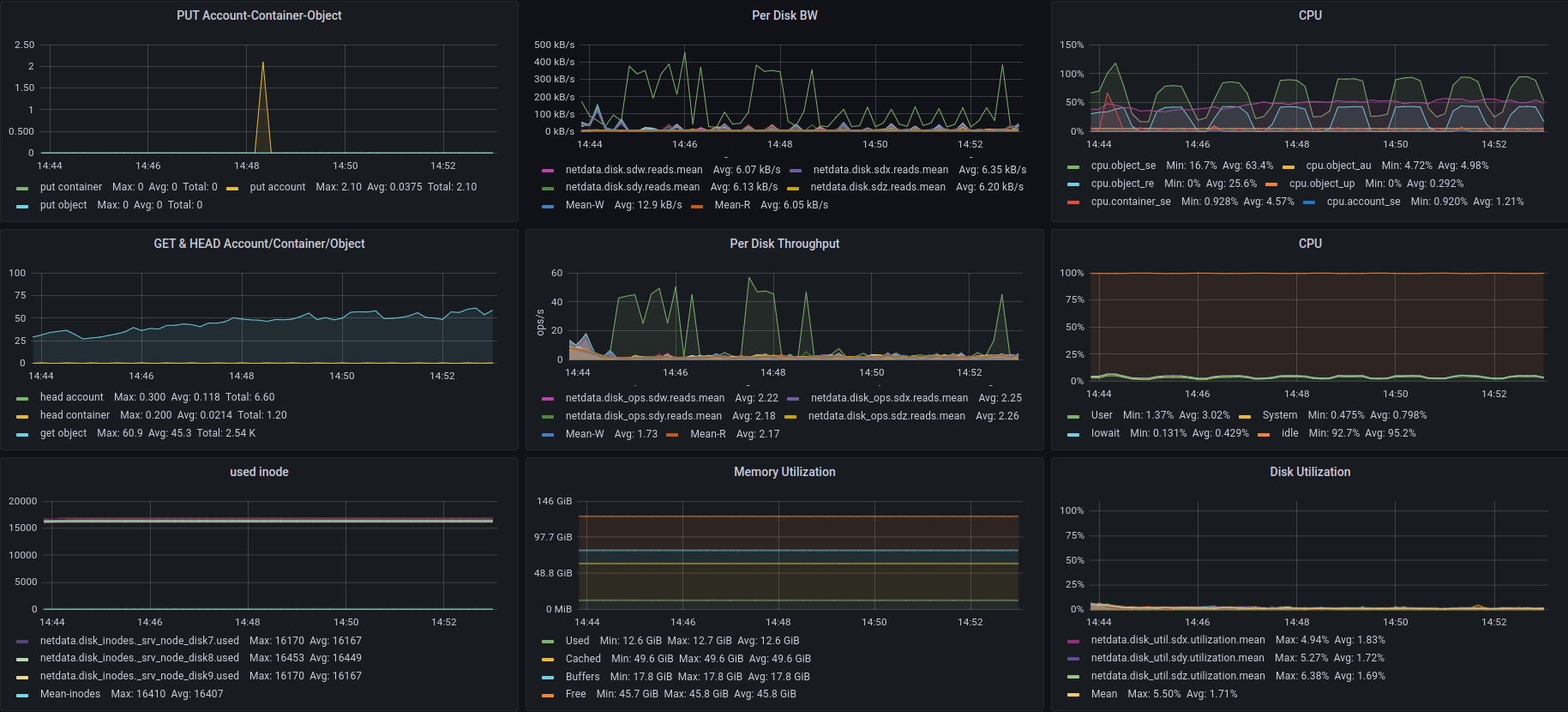Click the color swatch beside put container

click(x=22, y=188)
